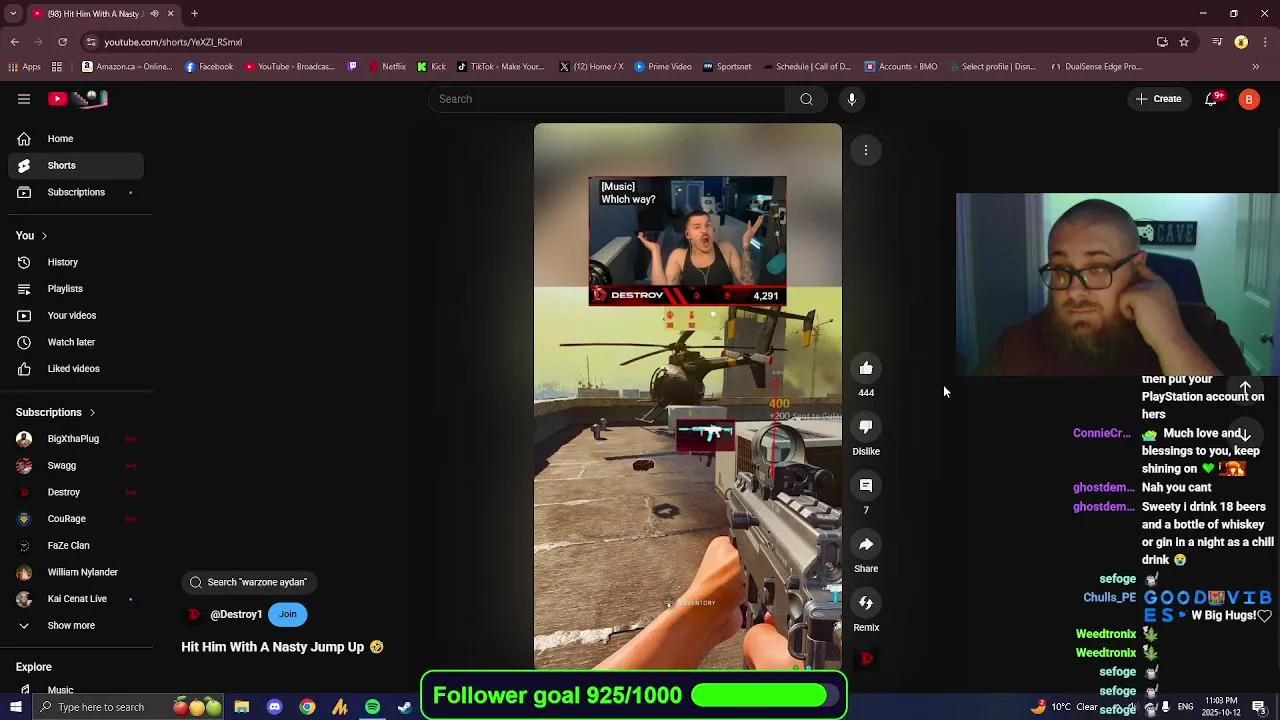The image size is (1280, 720).
Task: Show more bookmarks overflow chevron
Action: 1256,67
